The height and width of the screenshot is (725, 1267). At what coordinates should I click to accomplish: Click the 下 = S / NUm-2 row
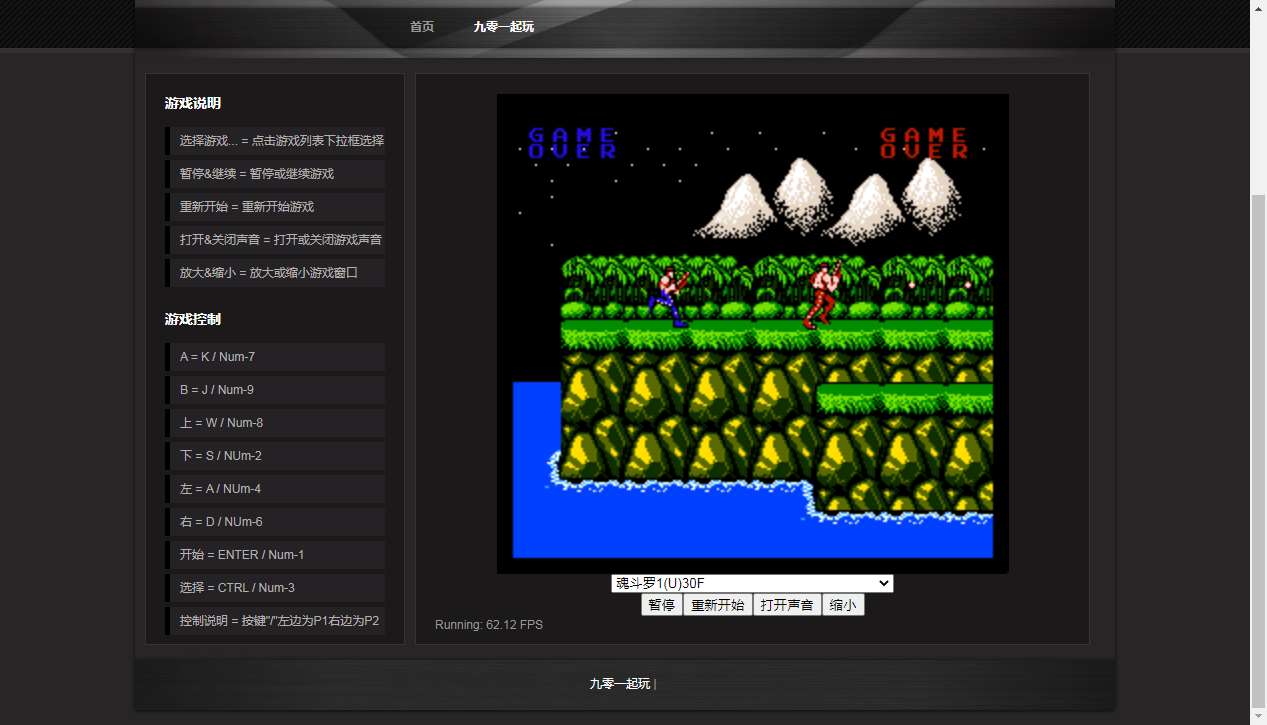275,456
